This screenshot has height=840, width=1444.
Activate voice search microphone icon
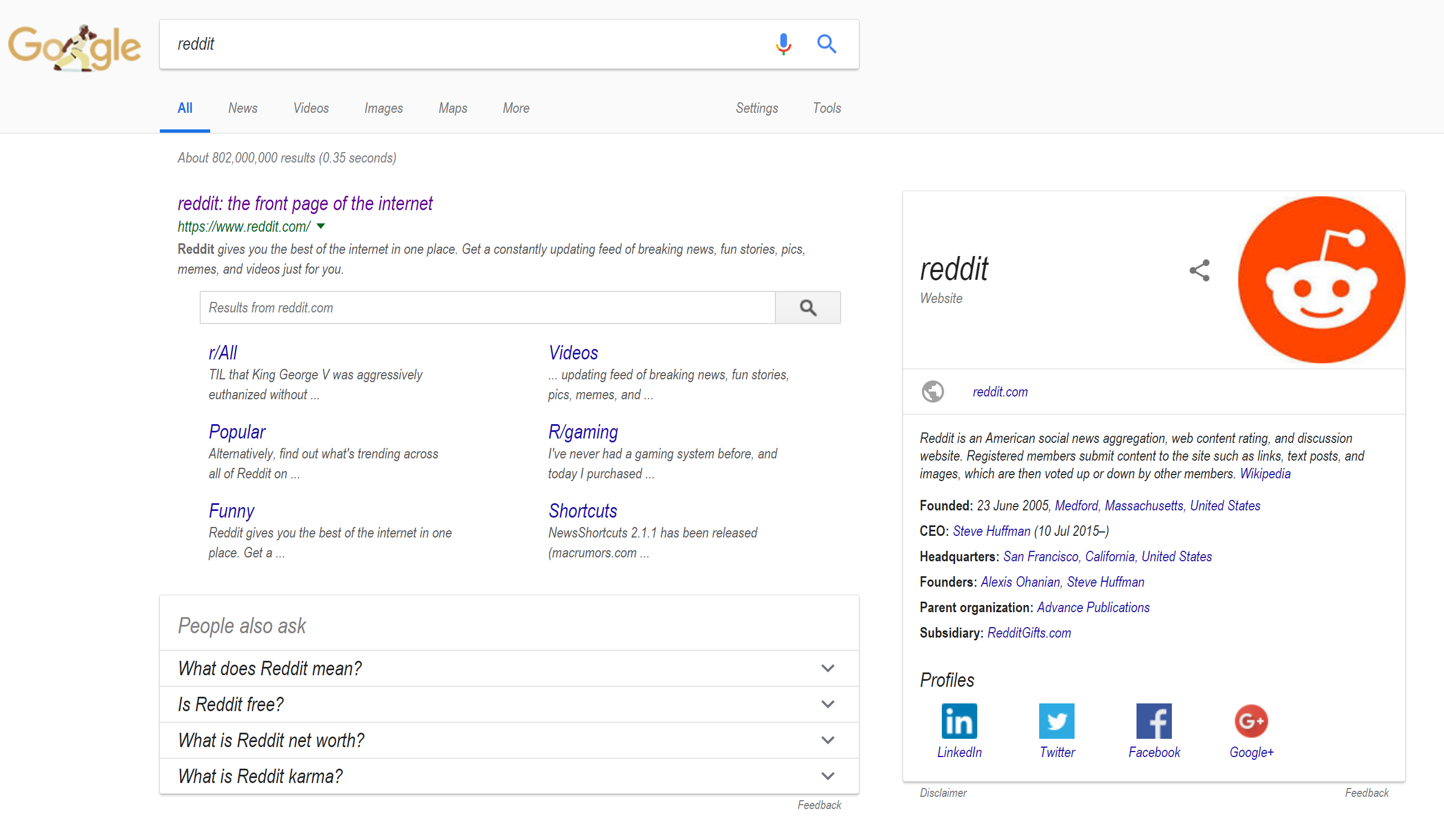tap(783, 44)
